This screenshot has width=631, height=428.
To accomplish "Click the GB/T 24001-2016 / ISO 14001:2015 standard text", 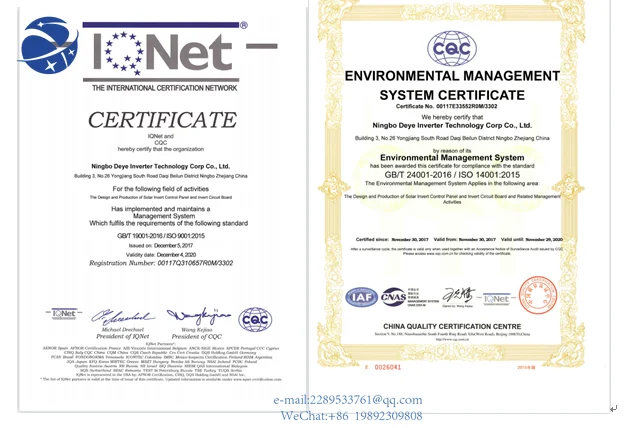I will 452,175.
